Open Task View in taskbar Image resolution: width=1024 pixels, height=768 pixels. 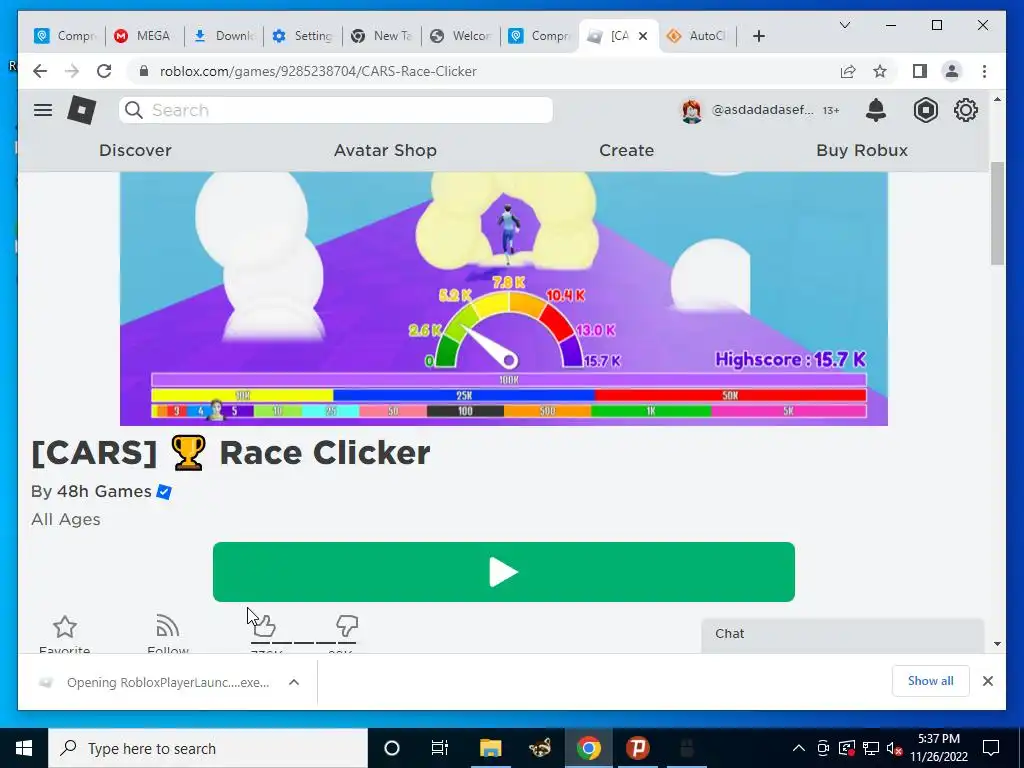[x=440, y=748]
